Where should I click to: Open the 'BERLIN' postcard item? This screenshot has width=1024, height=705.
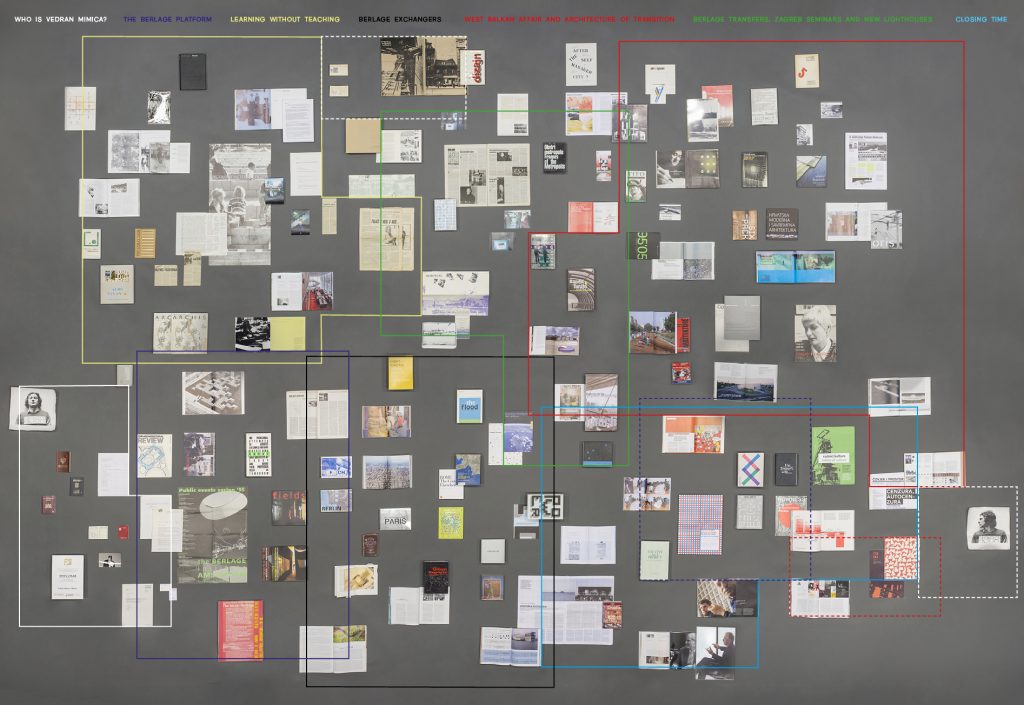[x=336, y=501]
